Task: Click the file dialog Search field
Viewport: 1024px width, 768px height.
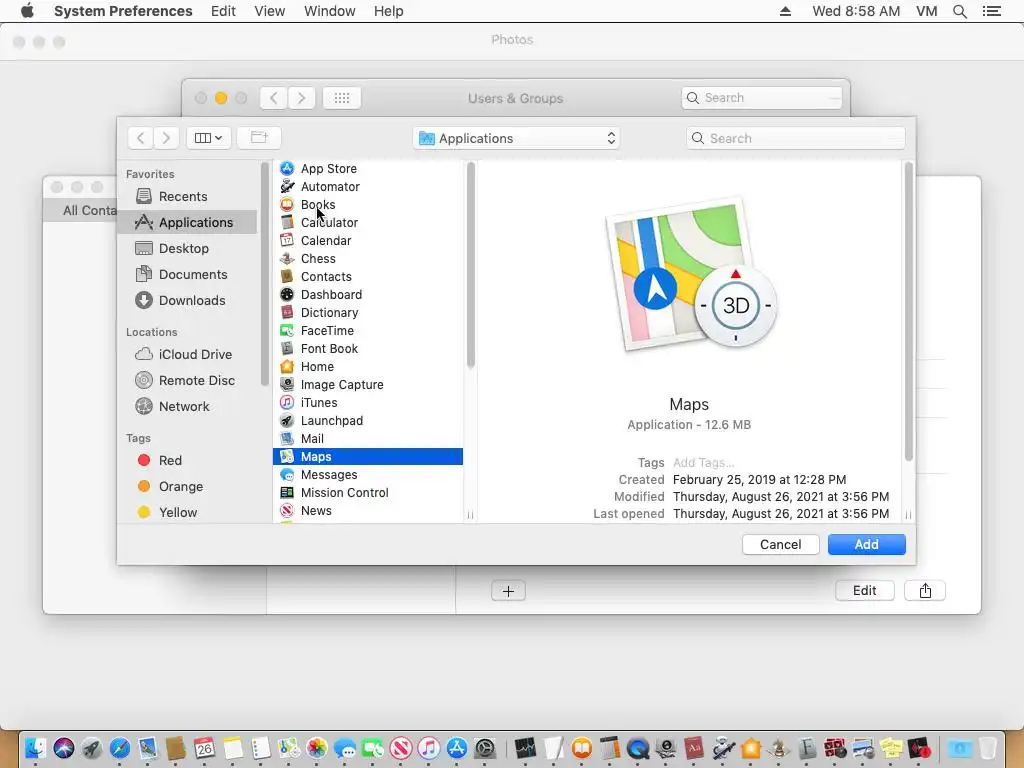Action: click(795, 138)
